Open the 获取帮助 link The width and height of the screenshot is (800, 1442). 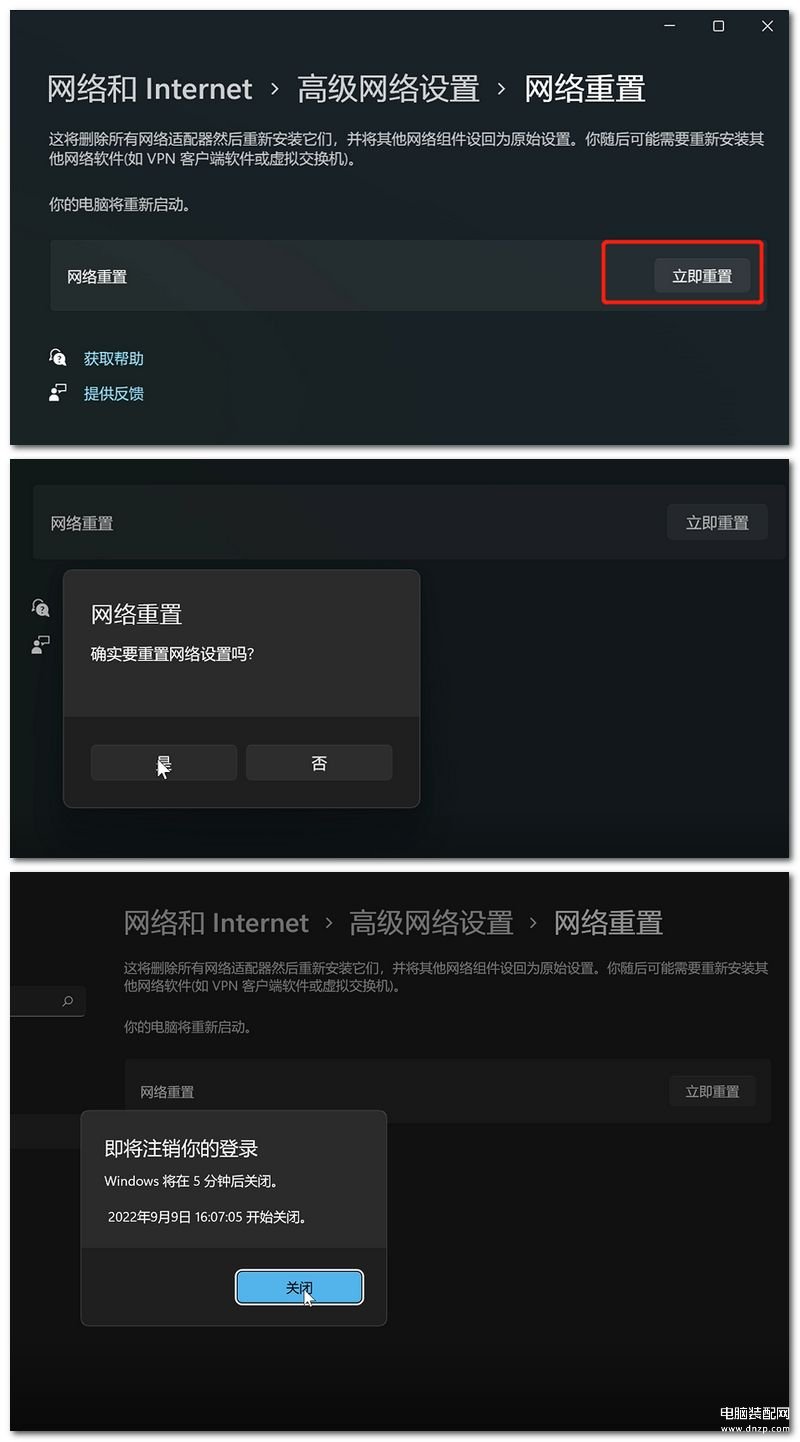tap(114, 358)
